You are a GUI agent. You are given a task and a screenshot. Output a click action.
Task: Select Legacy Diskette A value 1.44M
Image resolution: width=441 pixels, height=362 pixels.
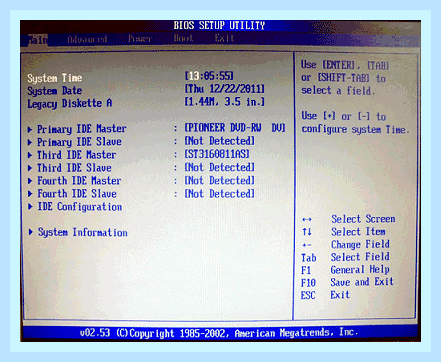[x=224, y=102]
